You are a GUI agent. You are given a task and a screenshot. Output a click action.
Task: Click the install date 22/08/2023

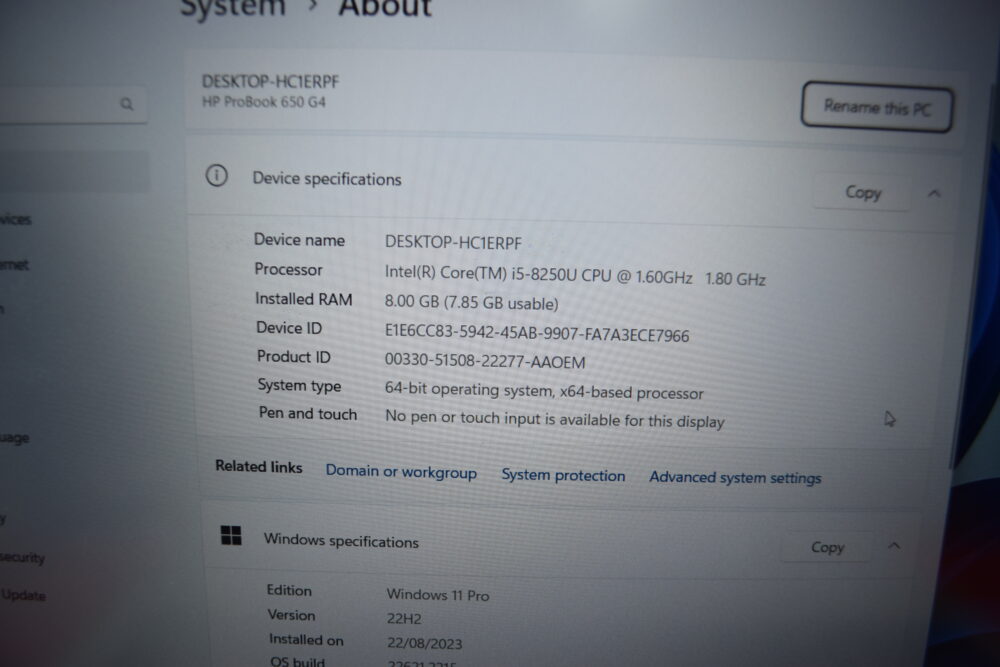424,643
